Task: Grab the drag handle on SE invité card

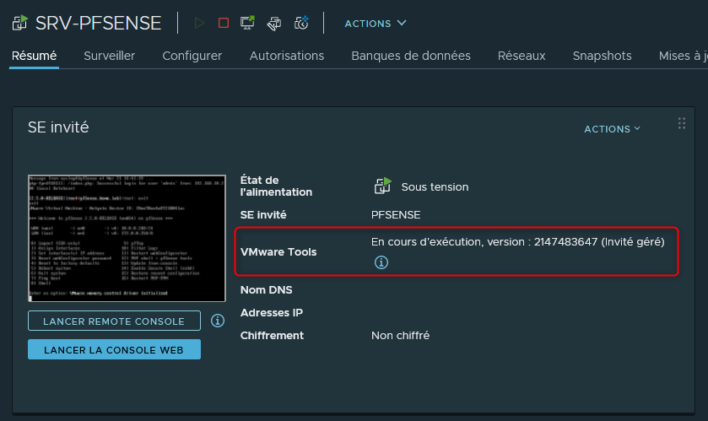Action: pyautogui.click(x=682, y=124)
